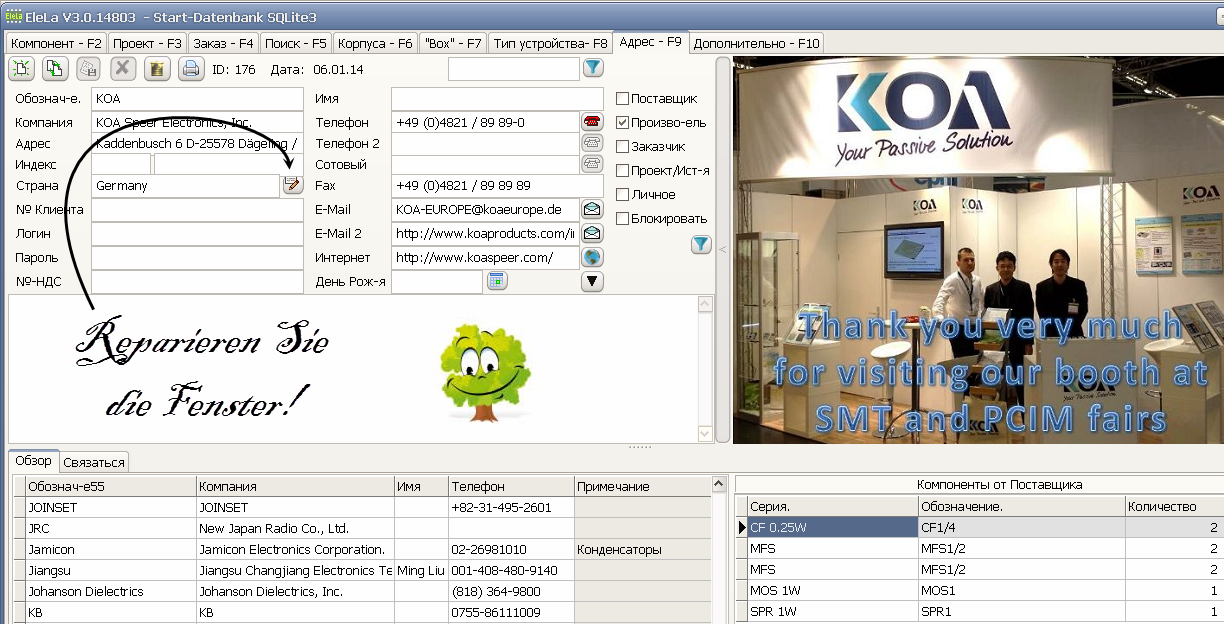Sort by Компания column header
Image resolution: width=1224 pixels, height=624 pixels.
(295, 486)
